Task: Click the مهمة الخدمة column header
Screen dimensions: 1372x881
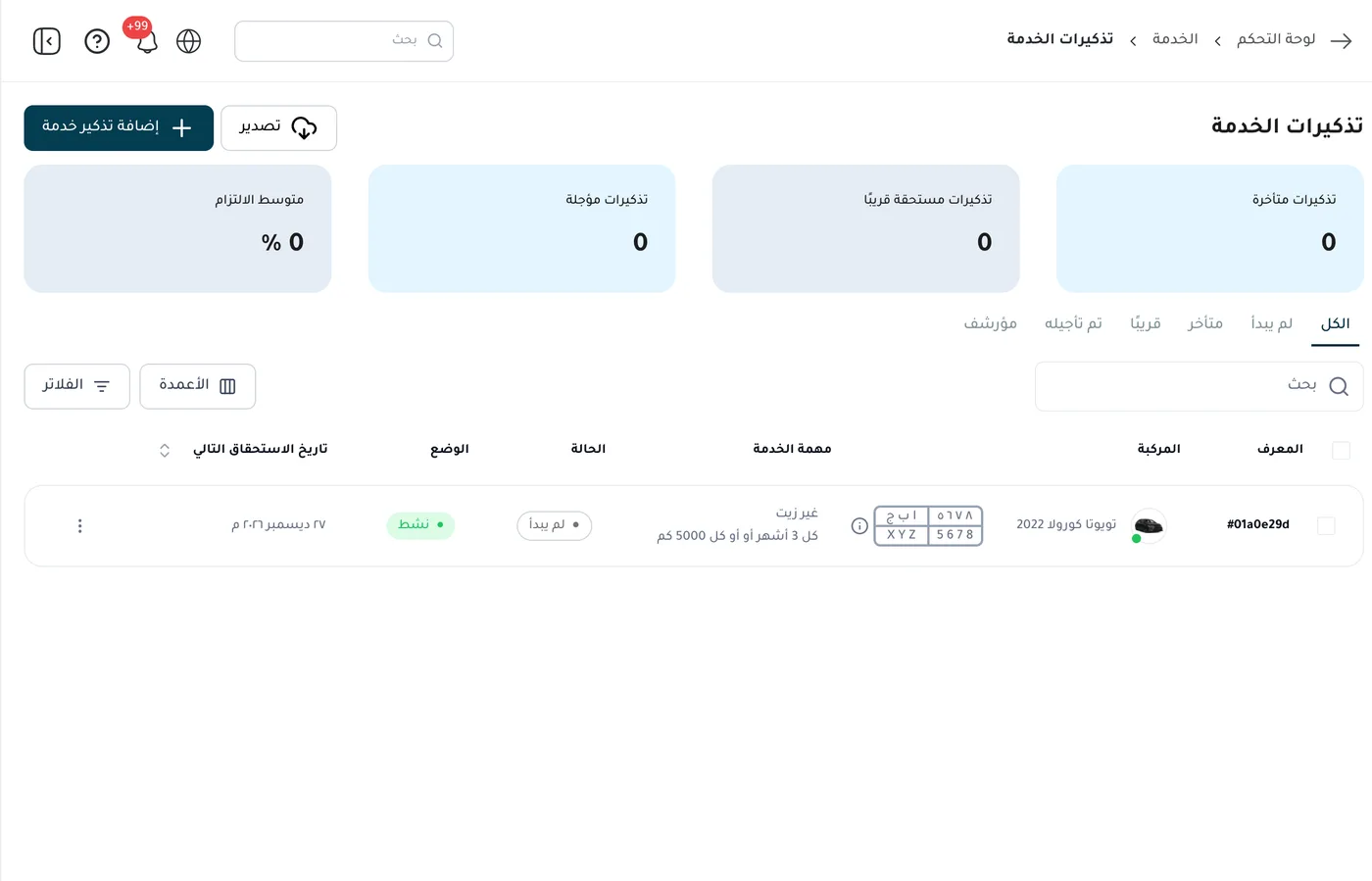Action: (x=792, y=450)
